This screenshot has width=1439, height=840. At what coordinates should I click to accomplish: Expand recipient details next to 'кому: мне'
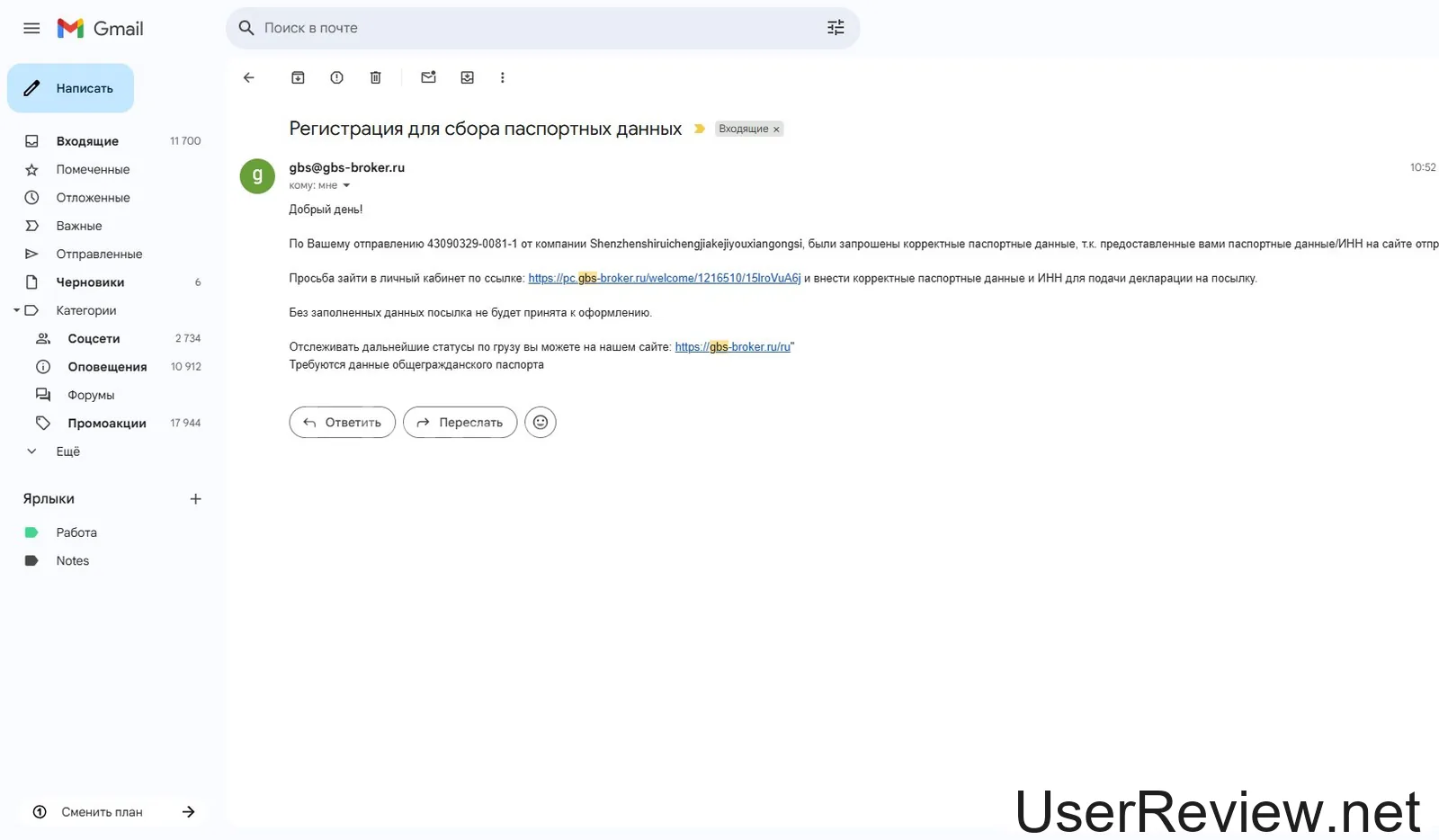coord(346,186)
